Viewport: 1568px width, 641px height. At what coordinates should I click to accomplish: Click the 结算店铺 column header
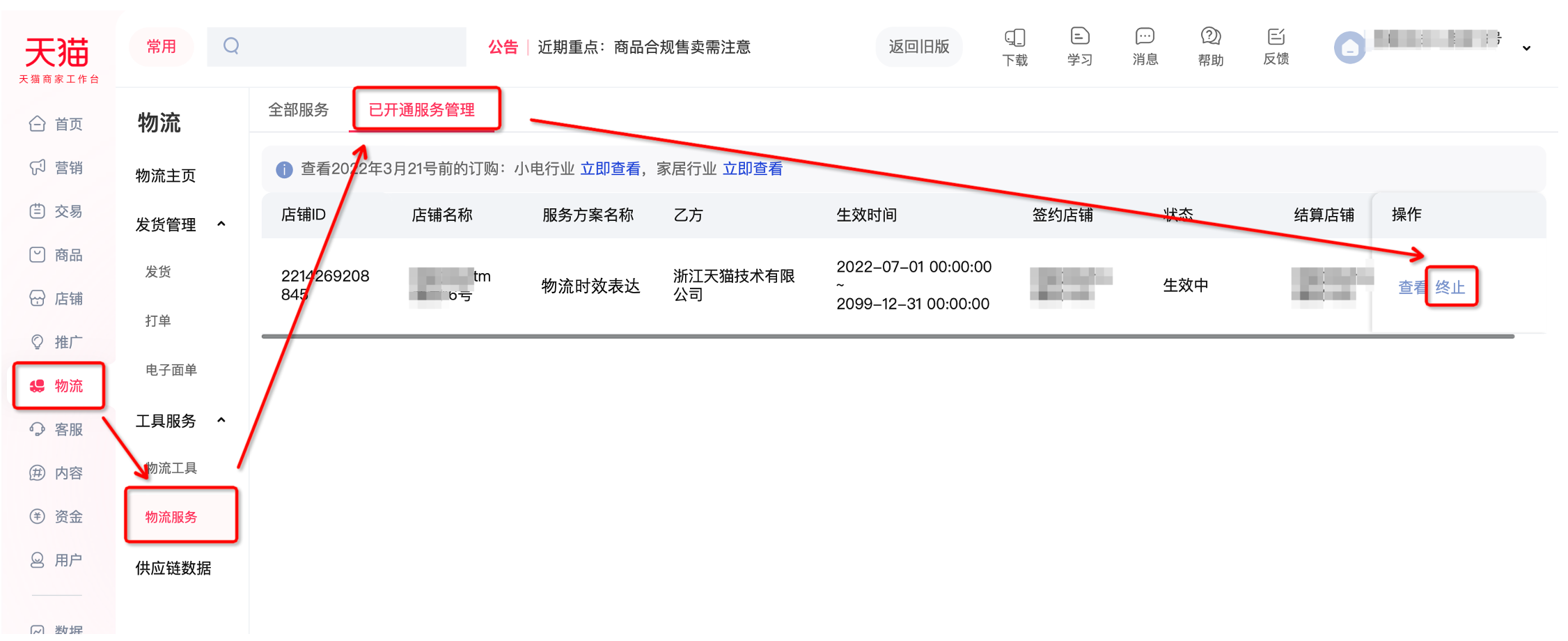click(1324, 215)
